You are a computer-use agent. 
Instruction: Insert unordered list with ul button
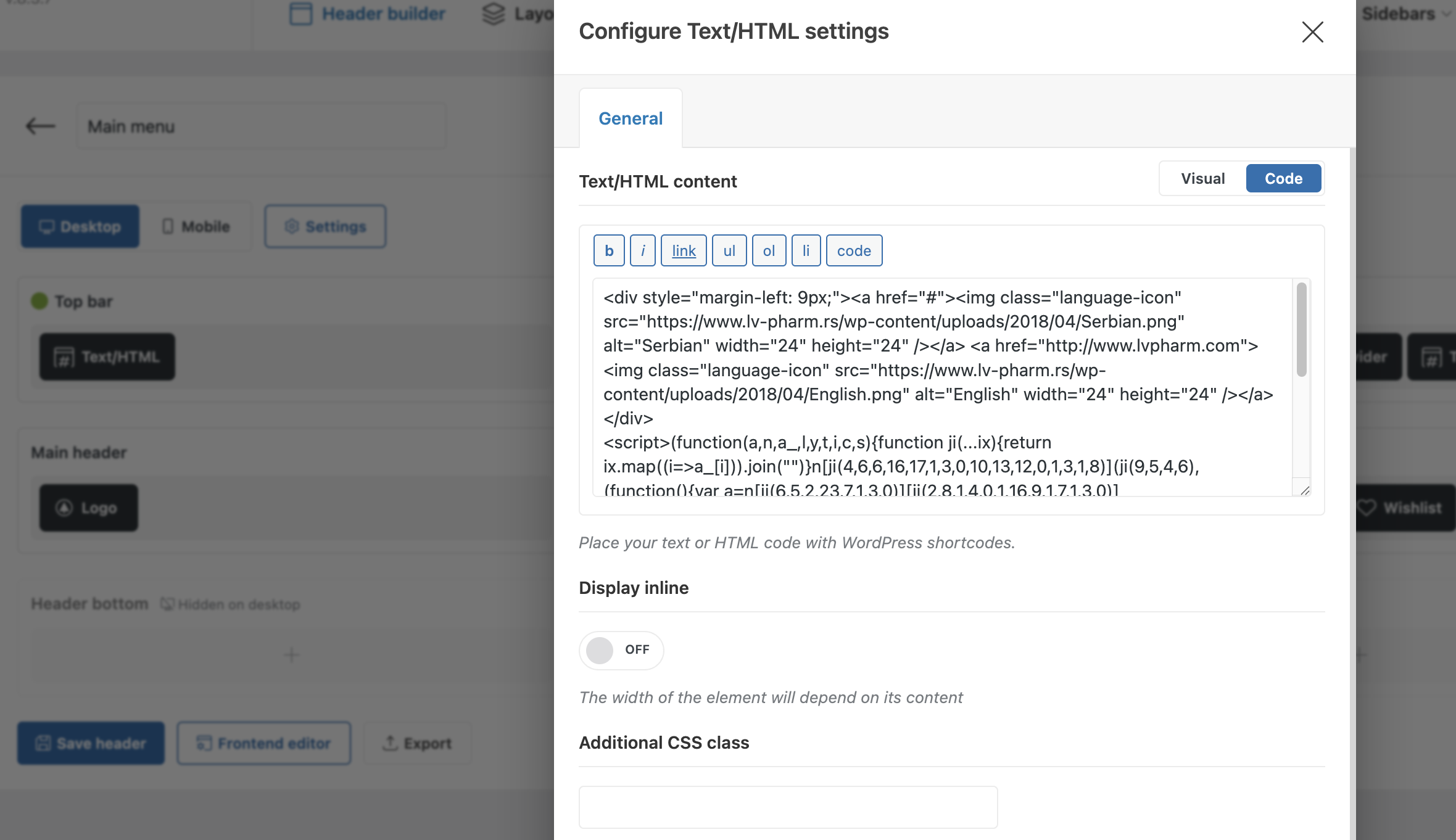coord(729,250)
